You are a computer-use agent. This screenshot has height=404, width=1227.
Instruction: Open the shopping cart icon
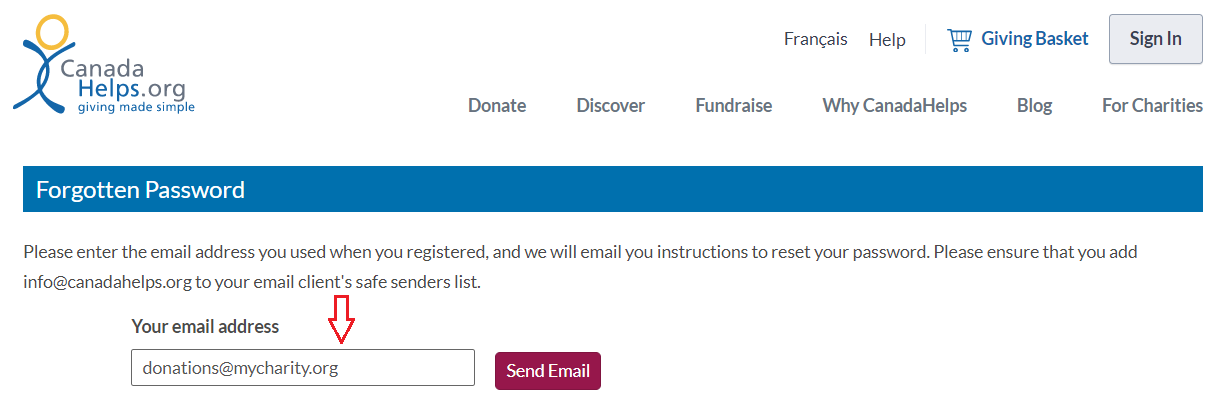pos(959,39)
